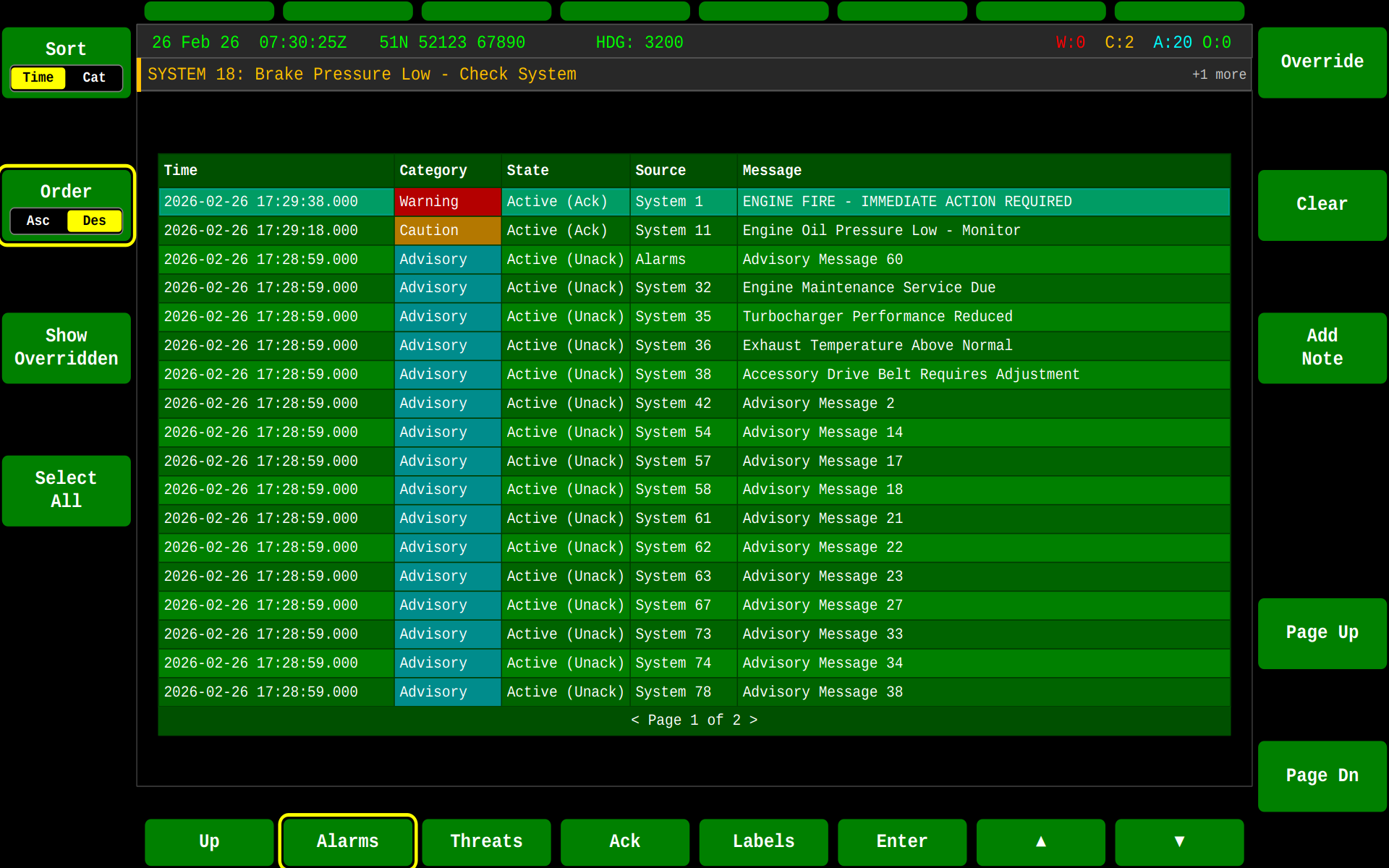Viewport: 1389px width, 868px height.
Task: Switch sort mode to Cat
Action: (94, 77)
